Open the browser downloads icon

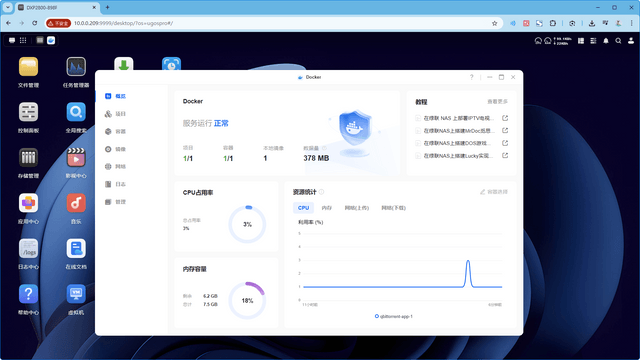pyautogui.click(x=591, y=23)
